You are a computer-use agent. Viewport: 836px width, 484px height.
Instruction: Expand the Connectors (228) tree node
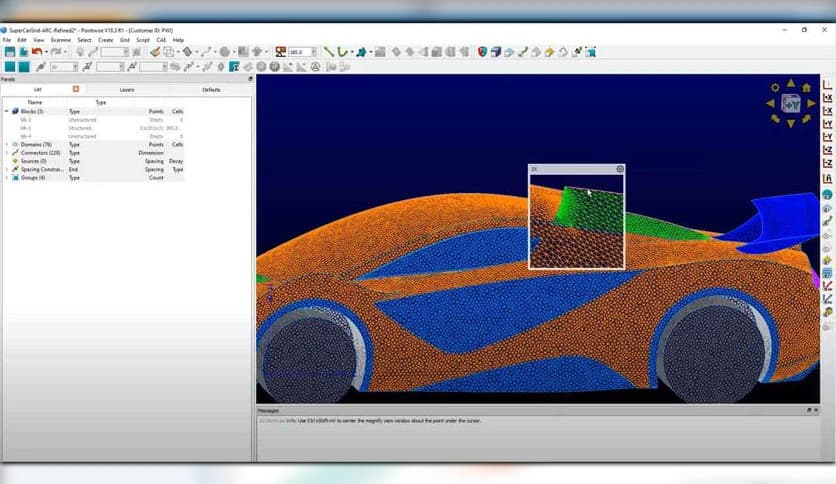tap(6, 153)
